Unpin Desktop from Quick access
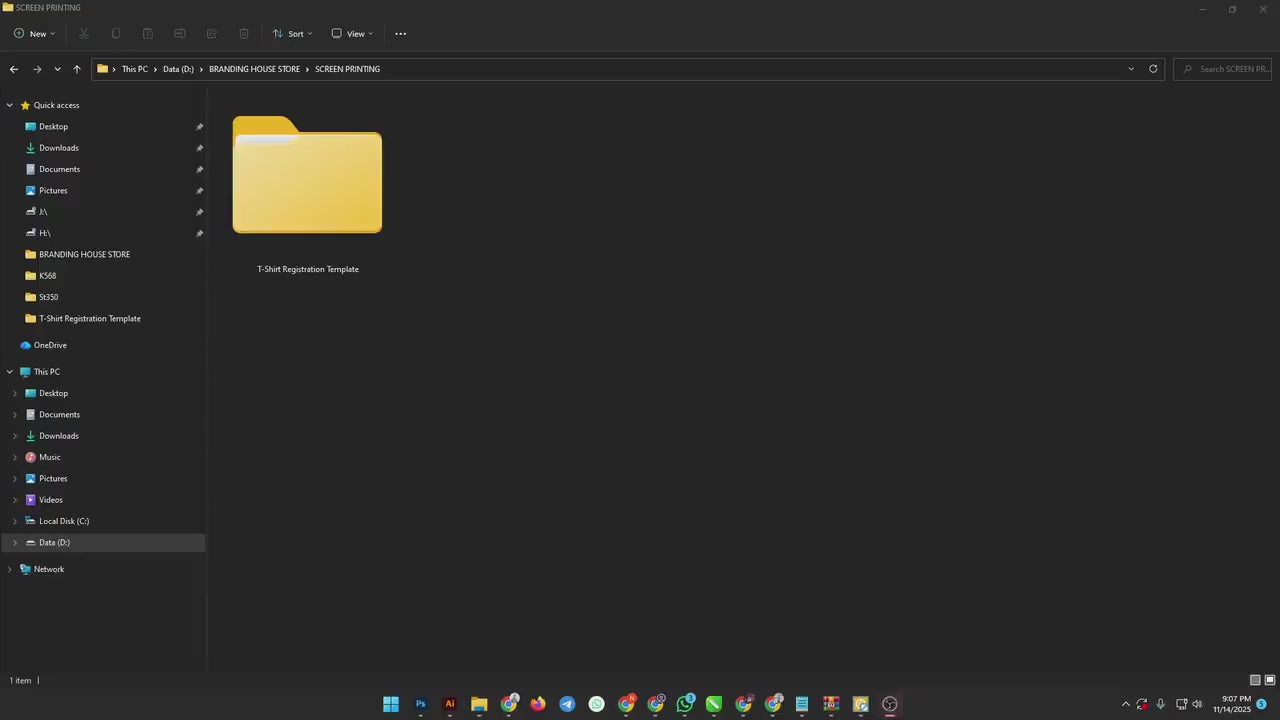Screen dimensions: 1280x720 pyautogui.click(x=199, y=127)
